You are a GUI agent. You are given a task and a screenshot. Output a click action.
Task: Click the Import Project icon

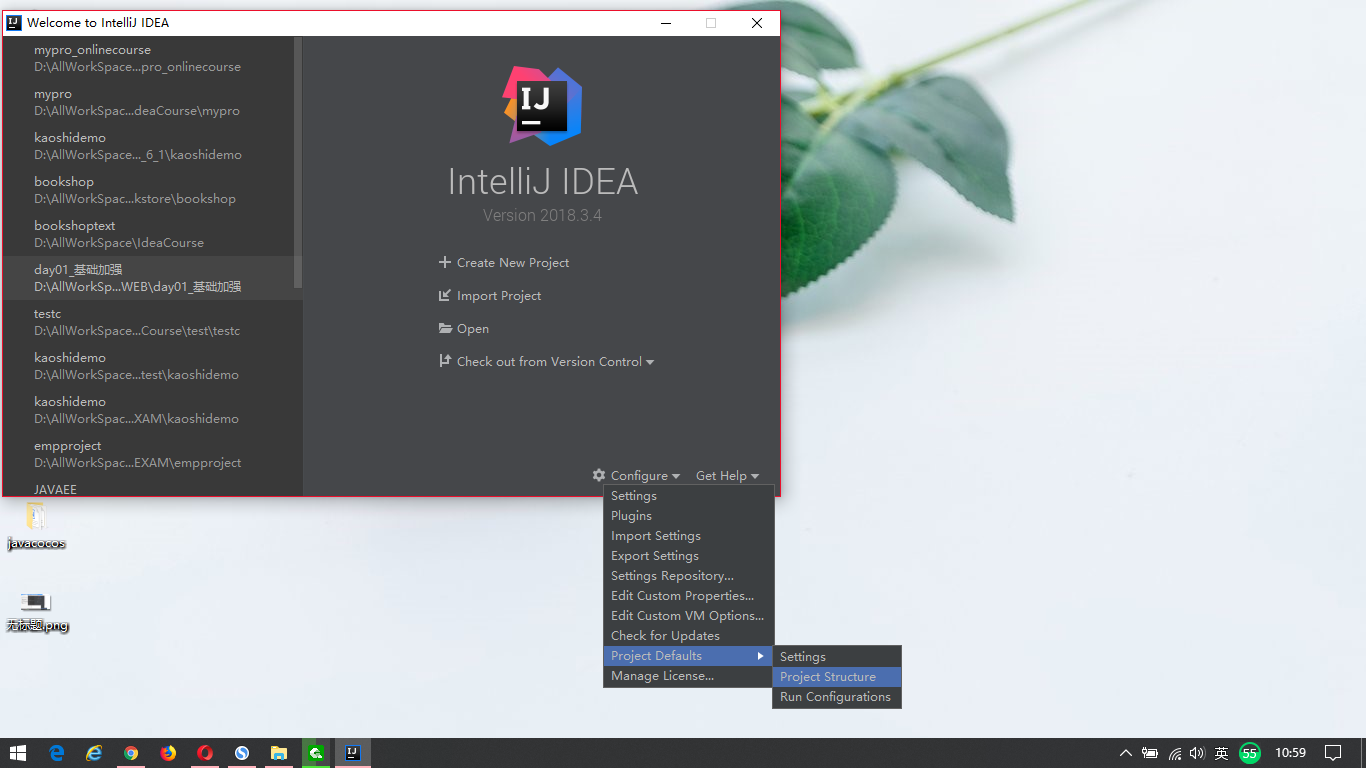click(x=444, y=295)
